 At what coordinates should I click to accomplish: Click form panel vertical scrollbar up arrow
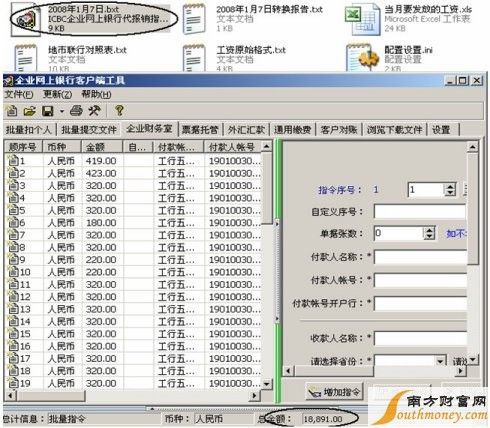[472, 147]
